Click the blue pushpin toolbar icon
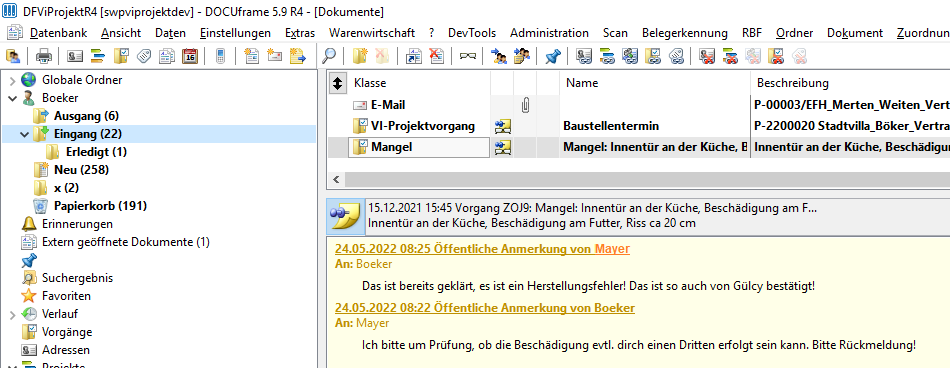The image size is (950, 368). pyautogui.click(x=553, y=57)
